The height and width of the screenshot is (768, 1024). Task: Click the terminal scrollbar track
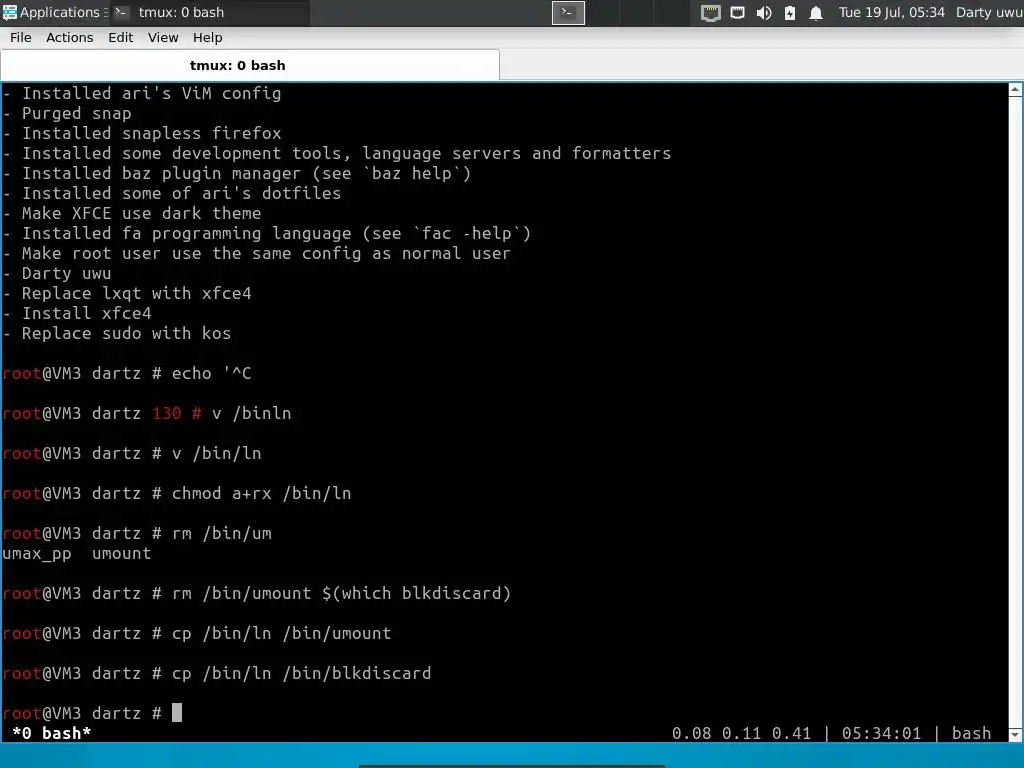pyautogui.click(x=1015, y=411)
